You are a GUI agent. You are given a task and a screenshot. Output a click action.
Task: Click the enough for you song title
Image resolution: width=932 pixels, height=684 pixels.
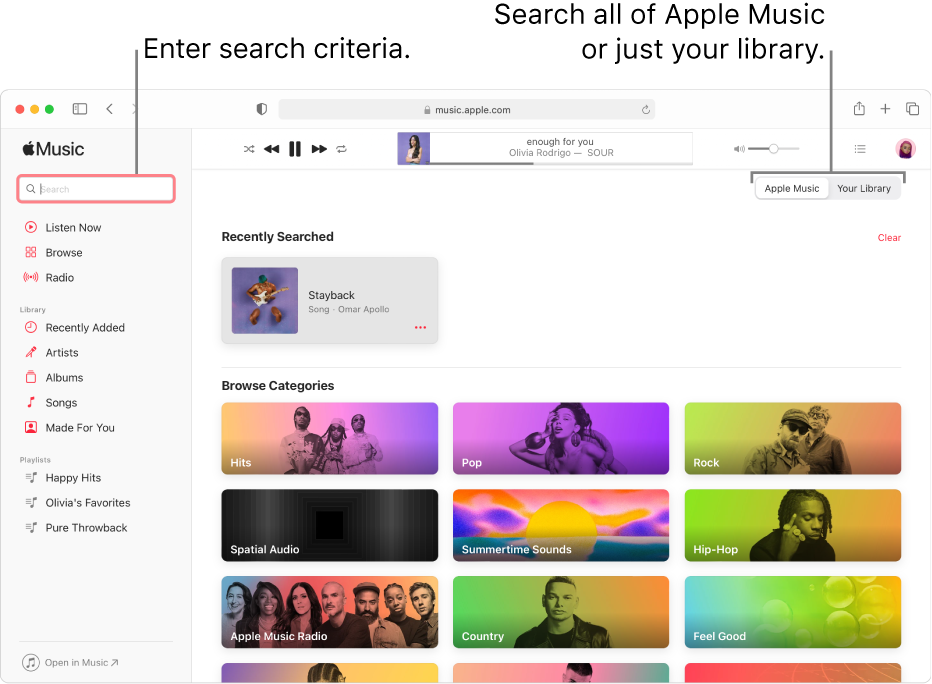coord(560,141)
